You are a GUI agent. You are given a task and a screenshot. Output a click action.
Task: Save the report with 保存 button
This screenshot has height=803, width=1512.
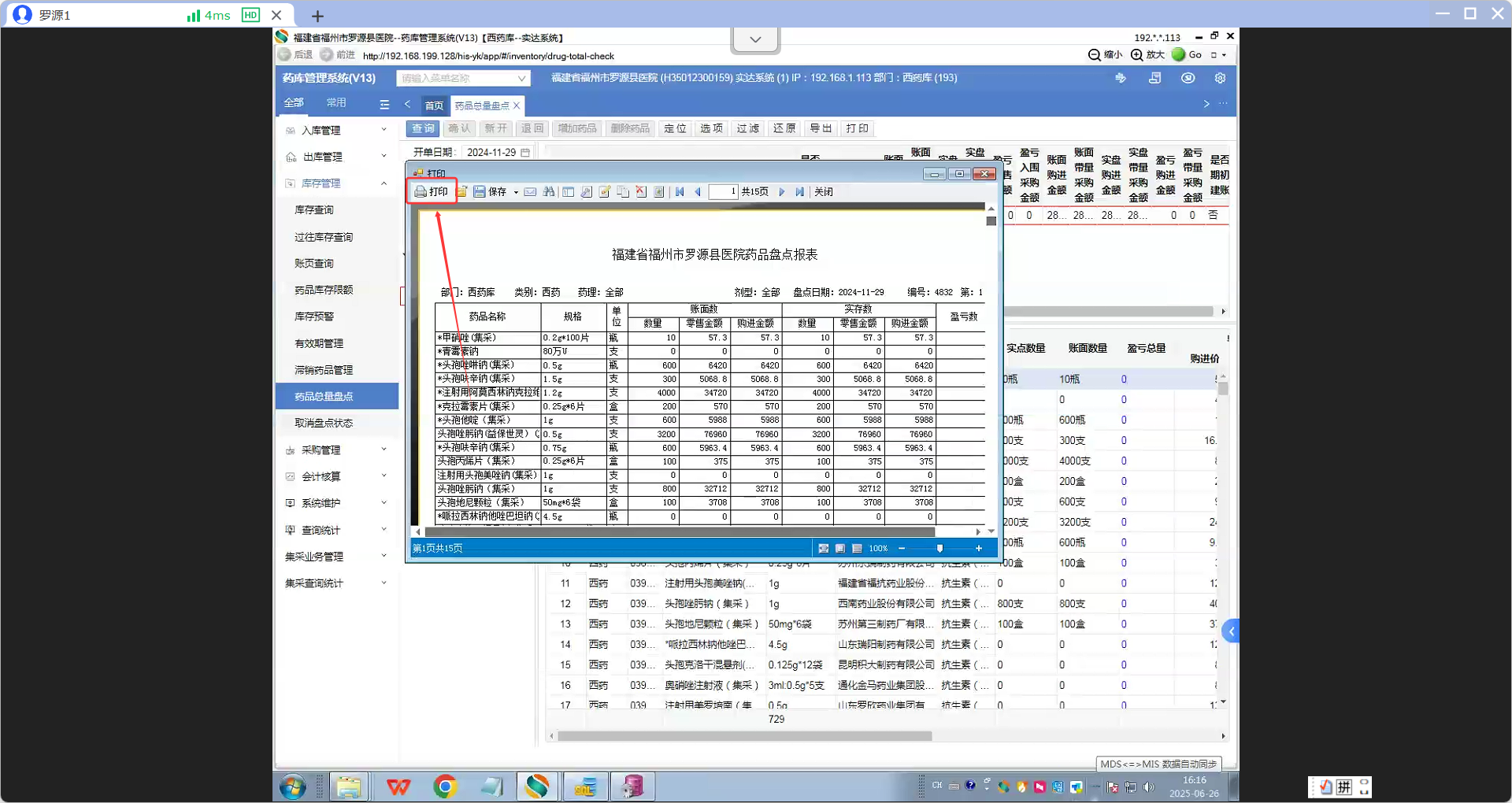(490, 191)
